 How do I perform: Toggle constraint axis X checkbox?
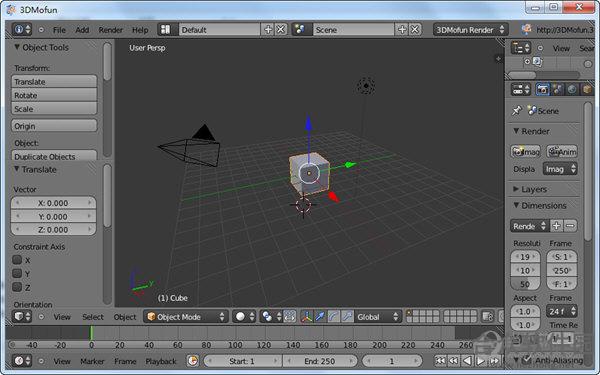point(17,260)
